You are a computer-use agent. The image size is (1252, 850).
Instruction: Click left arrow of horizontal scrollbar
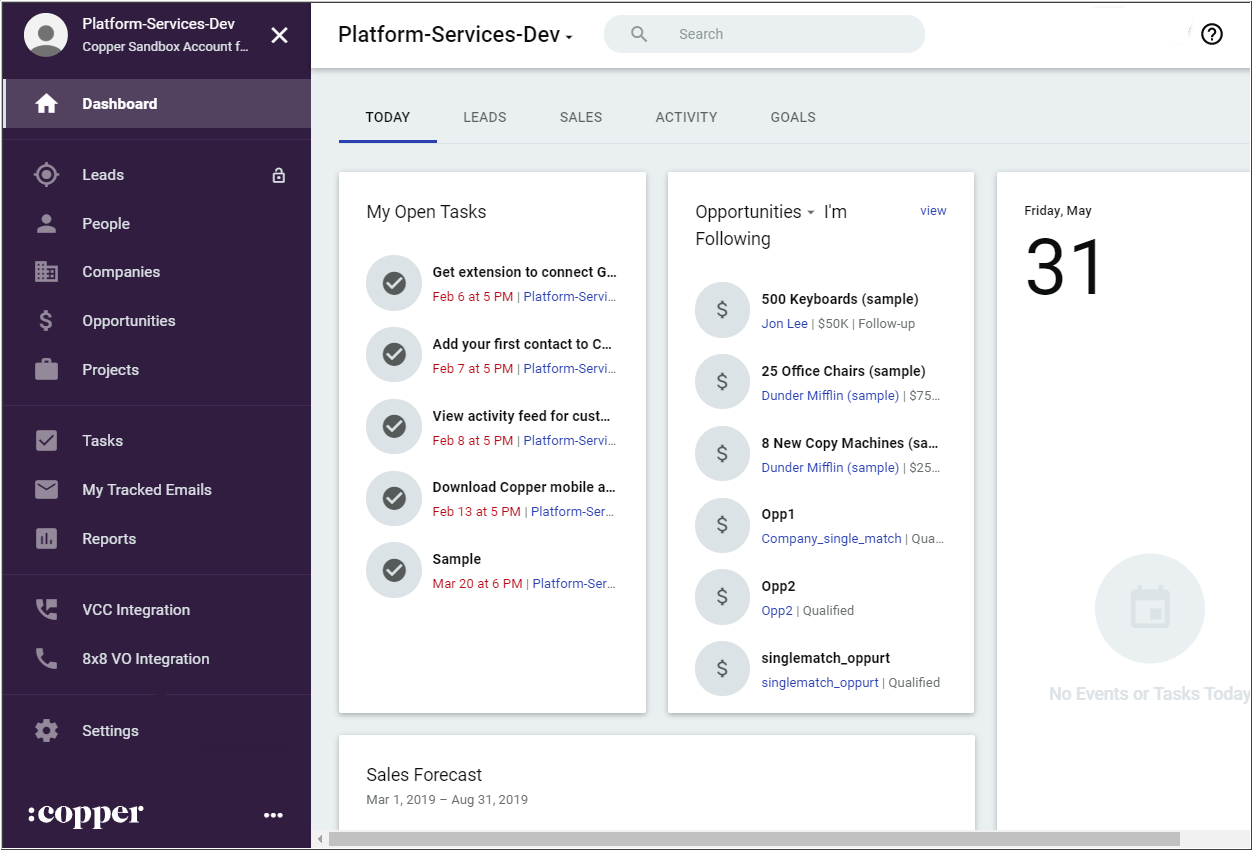(x=320, y=839)
